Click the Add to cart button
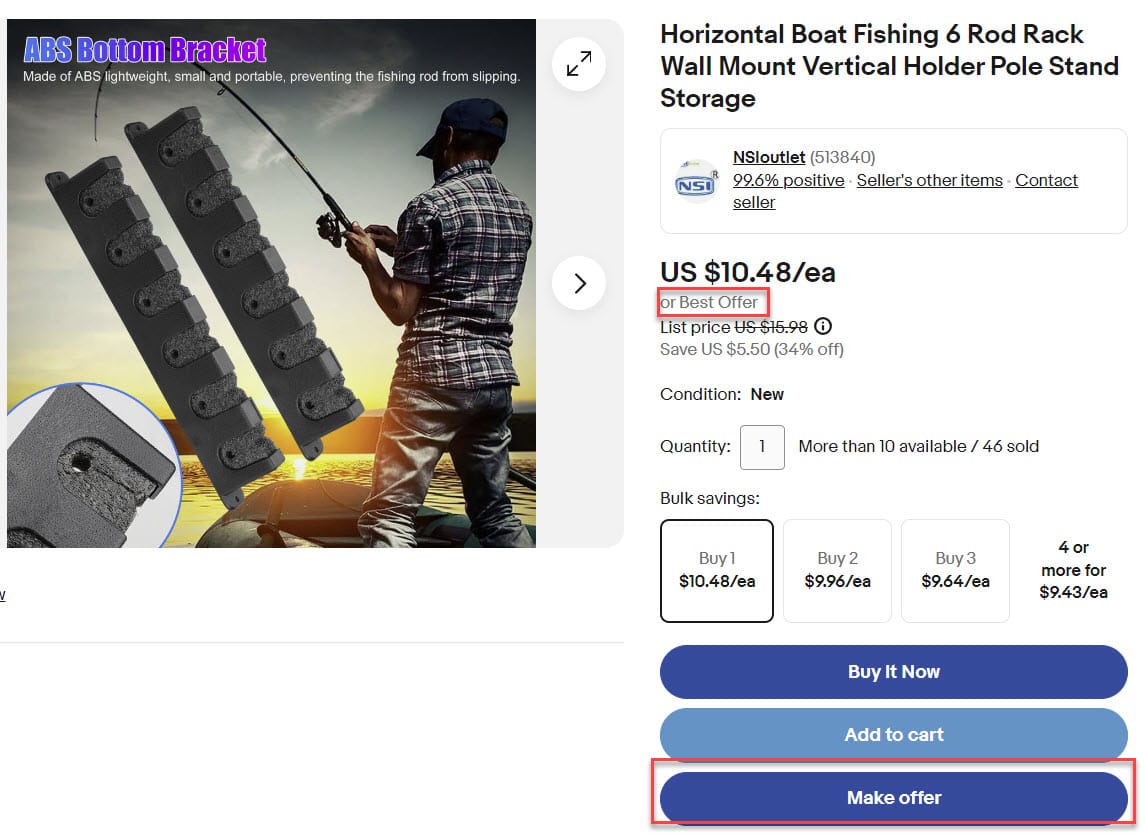The image size is (1145, 834). (893, 734)
